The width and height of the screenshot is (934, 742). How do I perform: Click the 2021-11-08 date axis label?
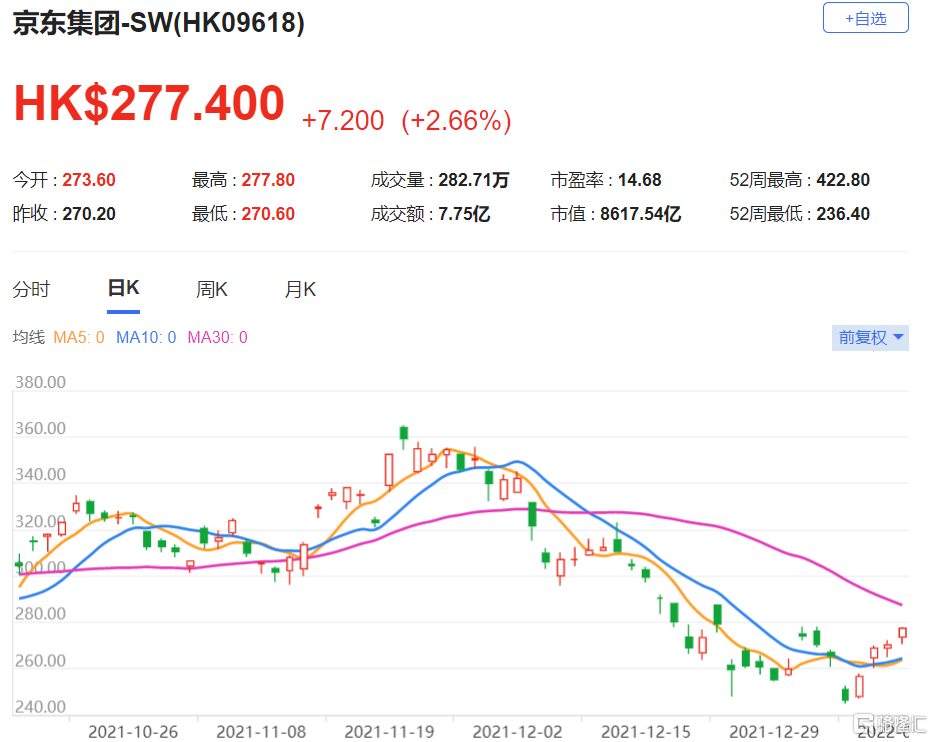(261, 732)
